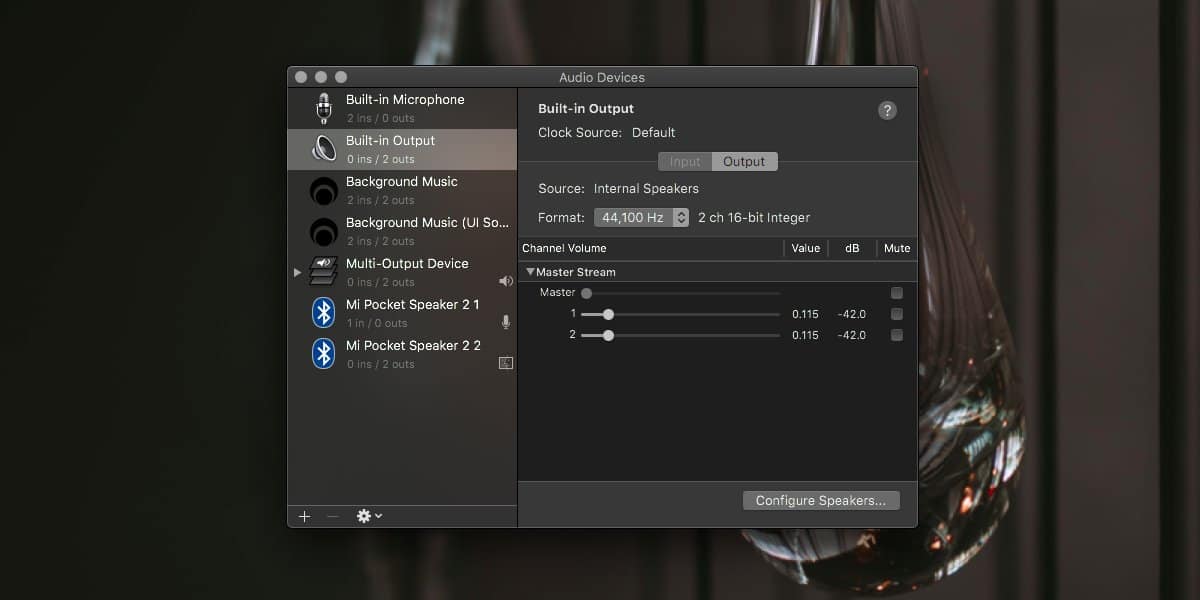Click the Bluetooth icon for Mi Pocket Speaker 2 1
The width and height of the screenshot is (1200, 600).
tap(323, 312)
